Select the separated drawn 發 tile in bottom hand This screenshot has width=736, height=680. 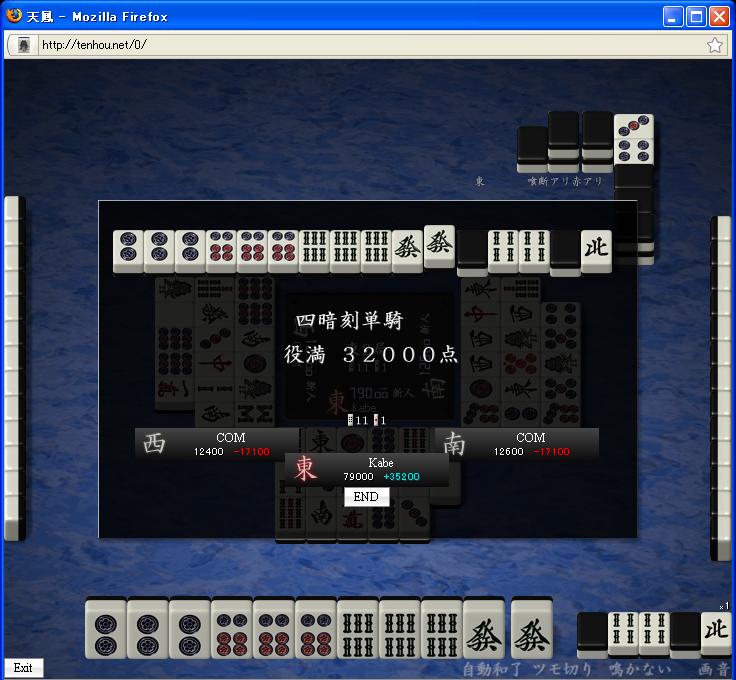coord(531,629)
